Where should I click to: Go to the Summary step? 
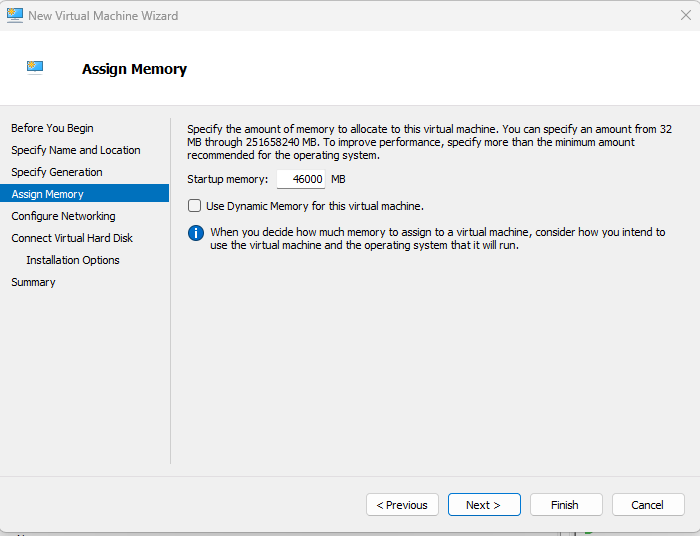click(33, 282)
